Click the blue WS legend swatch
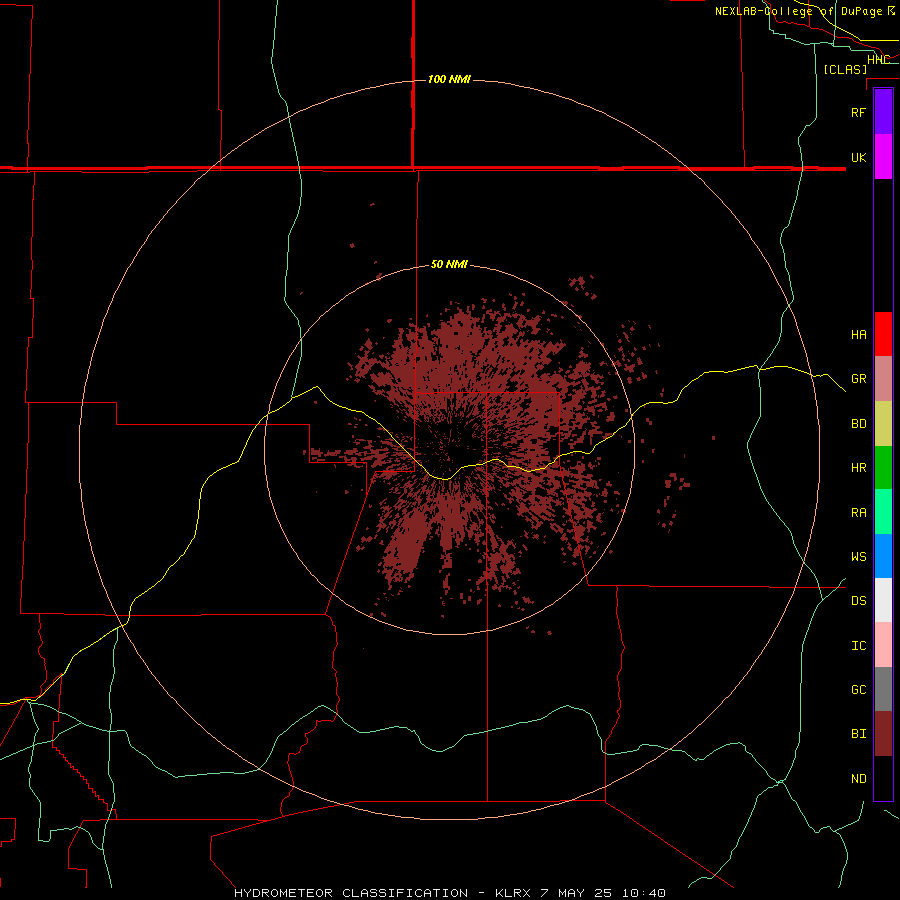900x900 pixels. click(x=883, y=556)
